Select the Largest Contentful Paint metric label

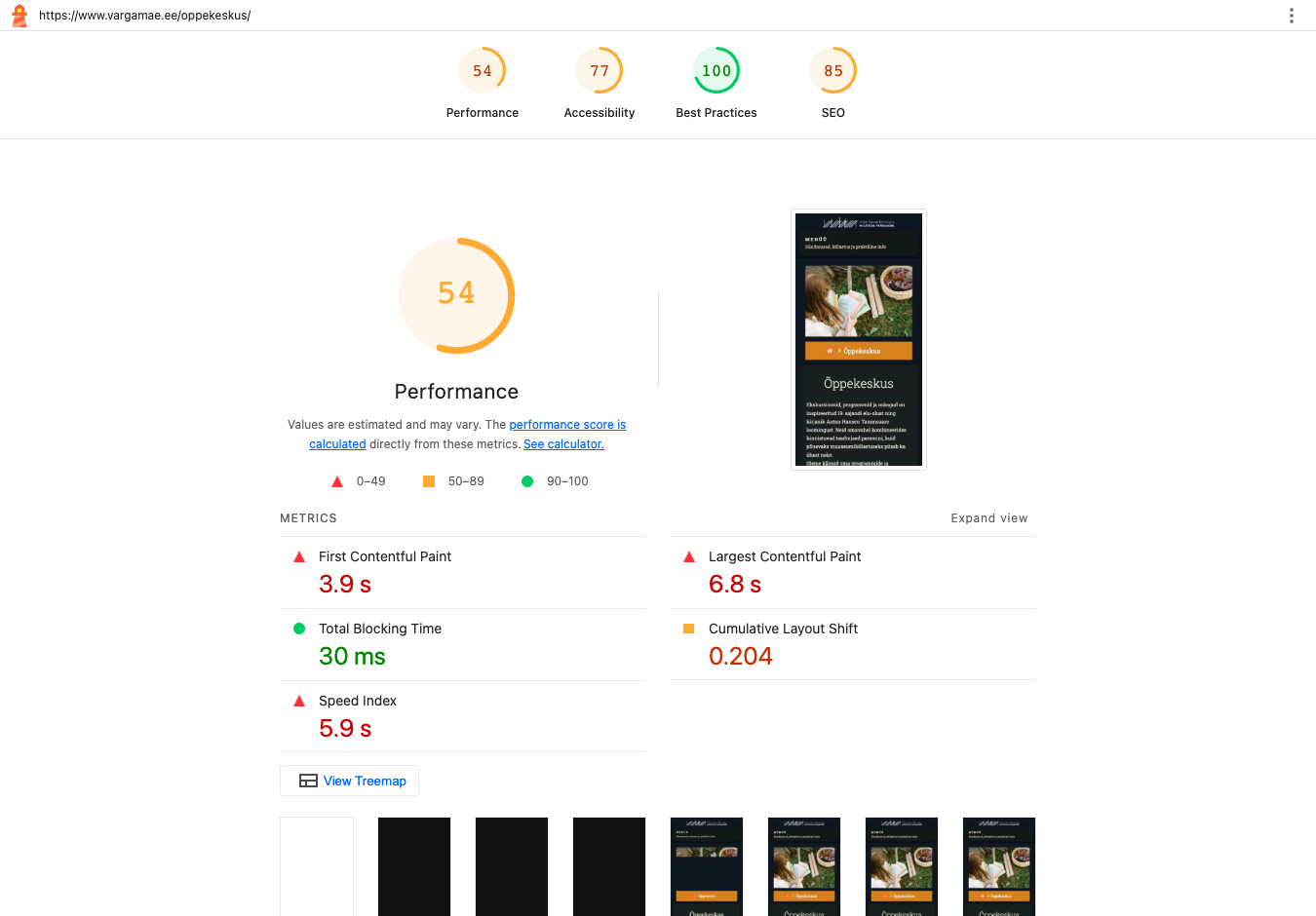click(785, 556)
